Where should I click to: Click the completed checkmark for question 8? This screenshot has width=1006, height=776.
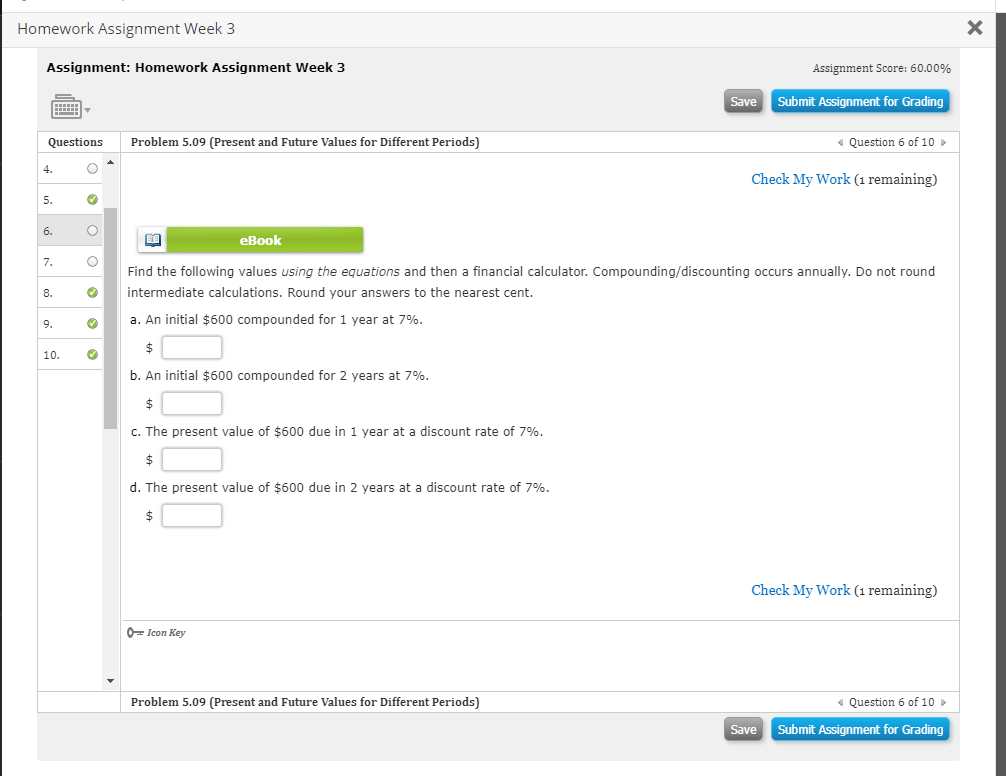[91, 292]
